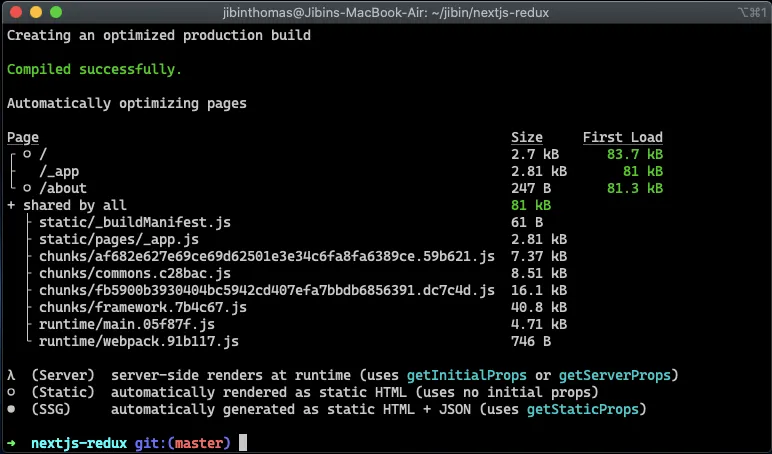
Task: Click 'Compiled successfully.' green message
Action: point(94,69)
